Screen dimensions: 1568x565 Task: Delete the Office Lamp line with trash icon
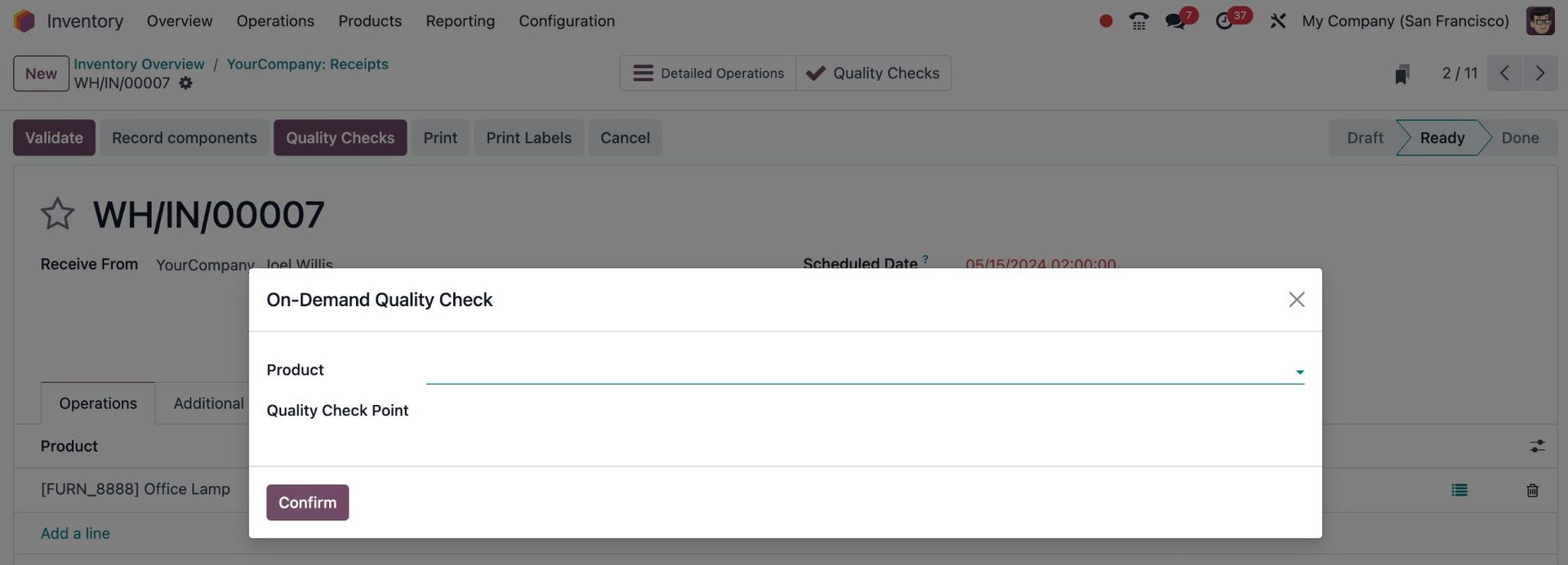1532,490
